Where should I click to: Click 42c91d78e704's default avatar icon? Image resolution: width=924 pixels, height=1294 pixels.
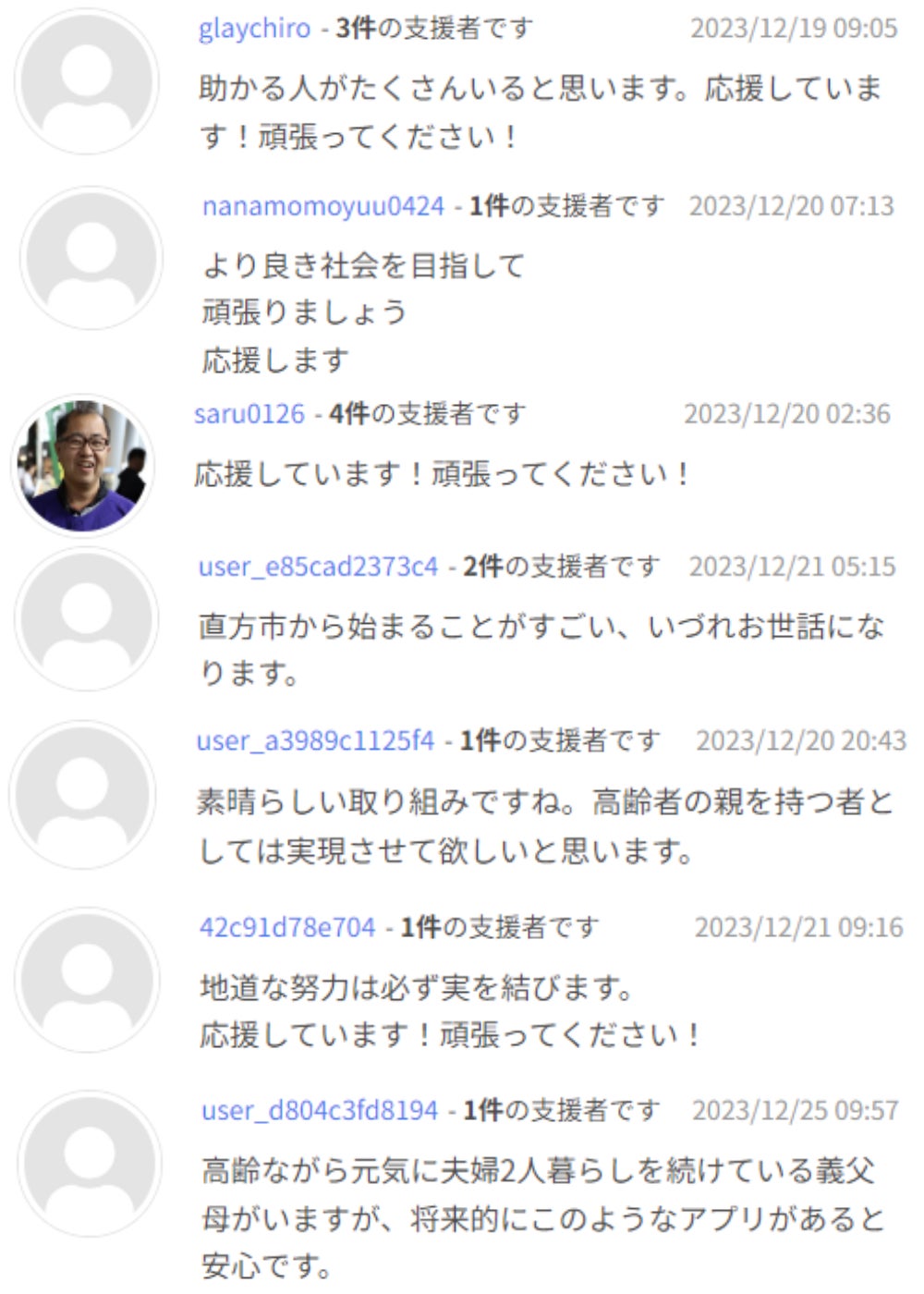88,980
